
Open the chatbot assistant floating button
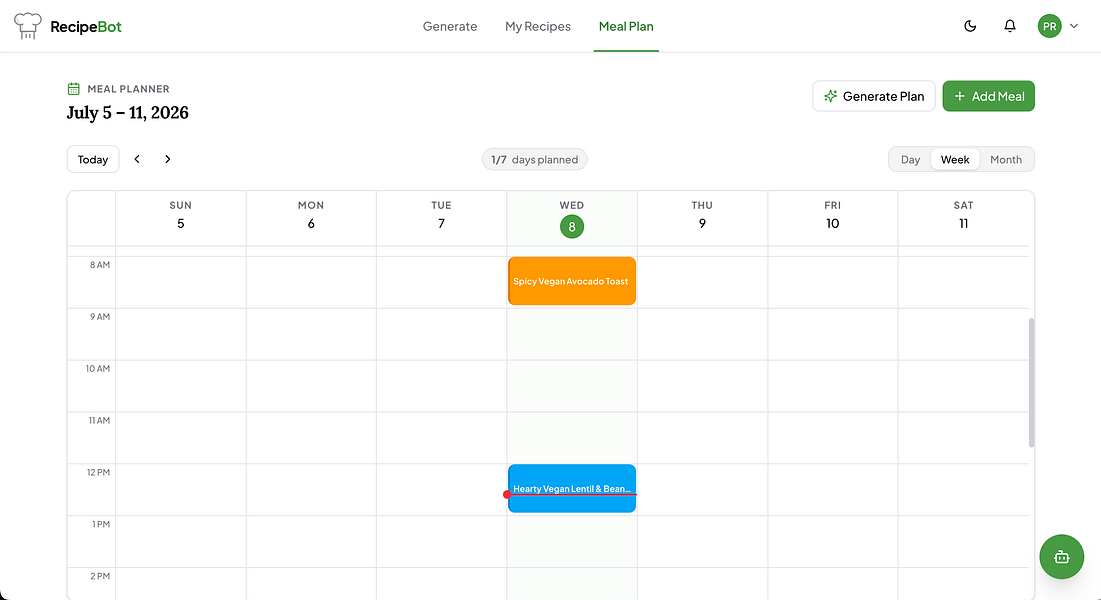pos(1061,556)
